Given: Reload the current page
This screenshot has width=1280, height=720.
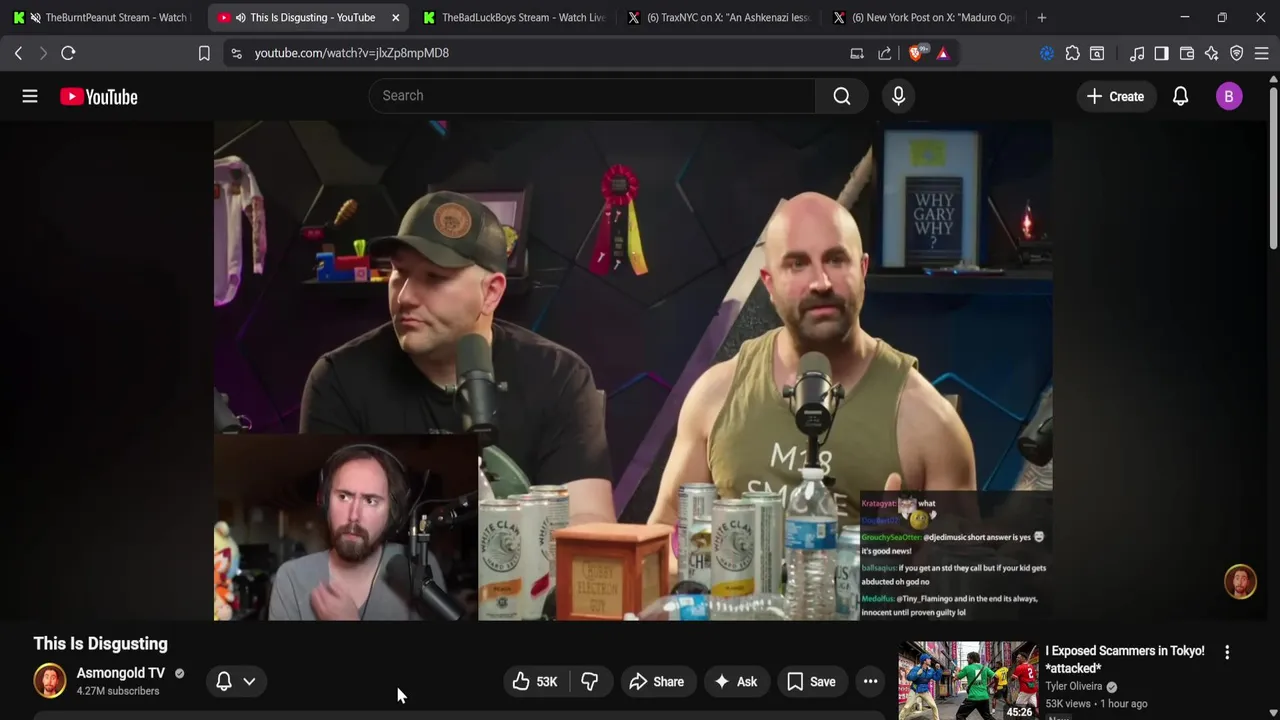Looking at the screenshot, I should (x=68, y=53).
